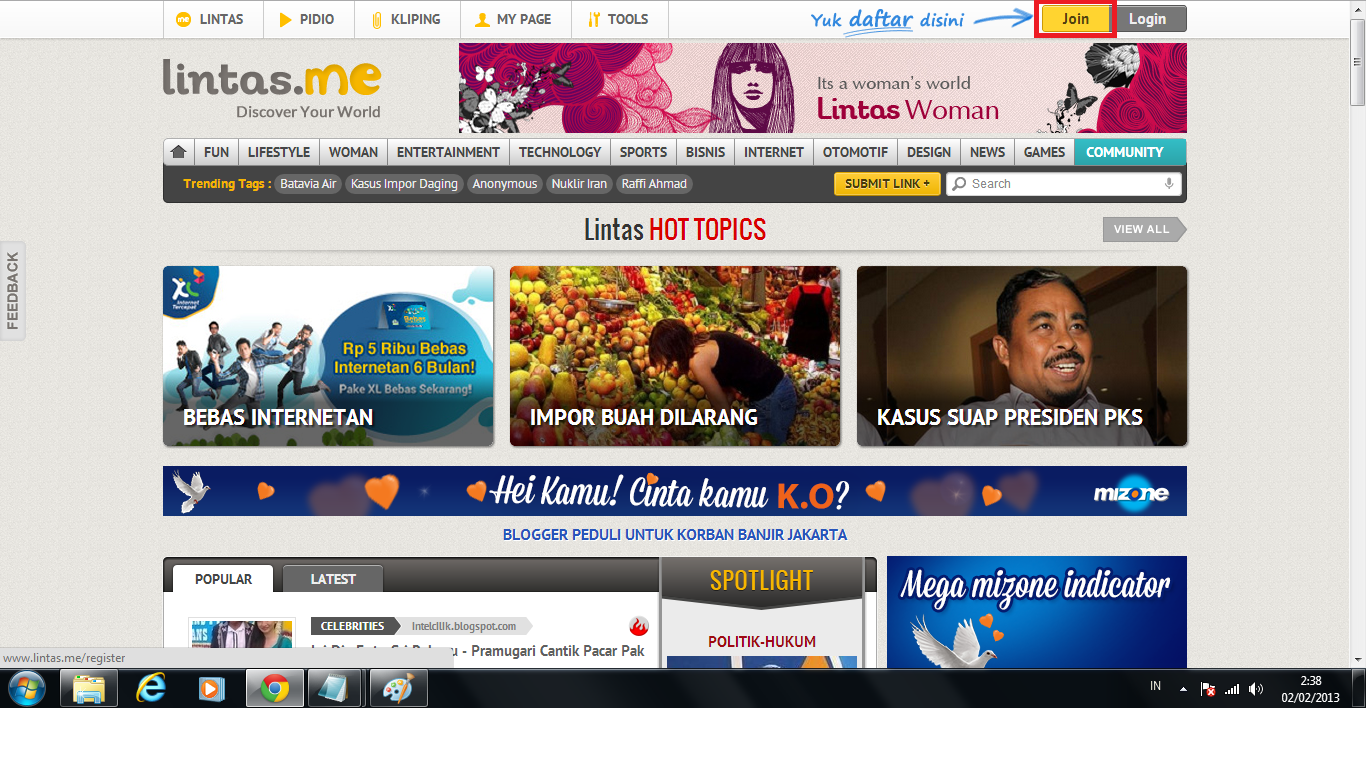Screen dimensions: 1366x768
Task: Open the FEEDBACK side tab
Action: (x=13, y=290)
